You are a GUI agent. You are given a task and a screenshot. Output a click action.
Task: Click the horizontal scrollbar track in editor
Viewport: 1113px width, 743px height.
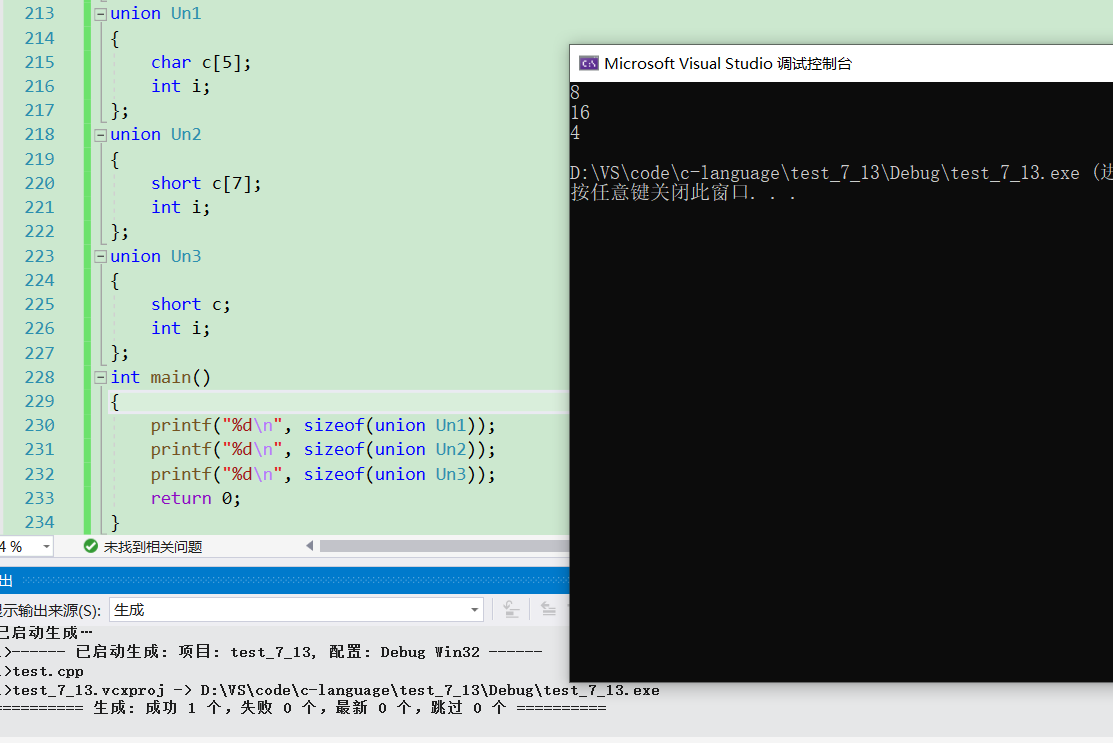[x=444, y=546]
